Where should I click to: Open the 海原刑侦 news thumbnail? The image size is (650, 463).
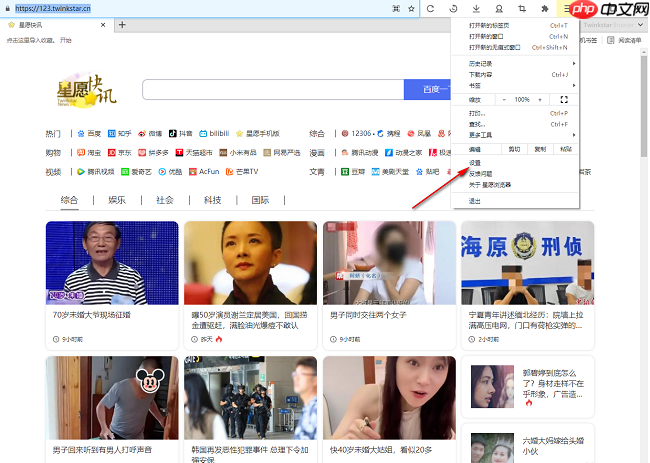pos(527,263)
